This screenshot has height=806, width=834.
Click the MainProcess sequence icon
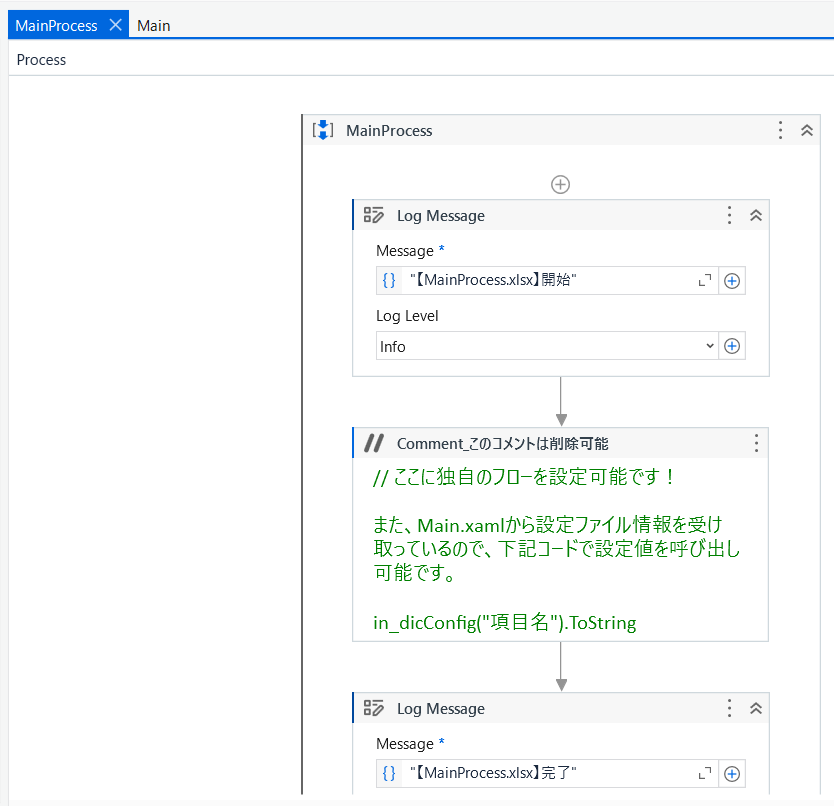[x=323, y=130]
